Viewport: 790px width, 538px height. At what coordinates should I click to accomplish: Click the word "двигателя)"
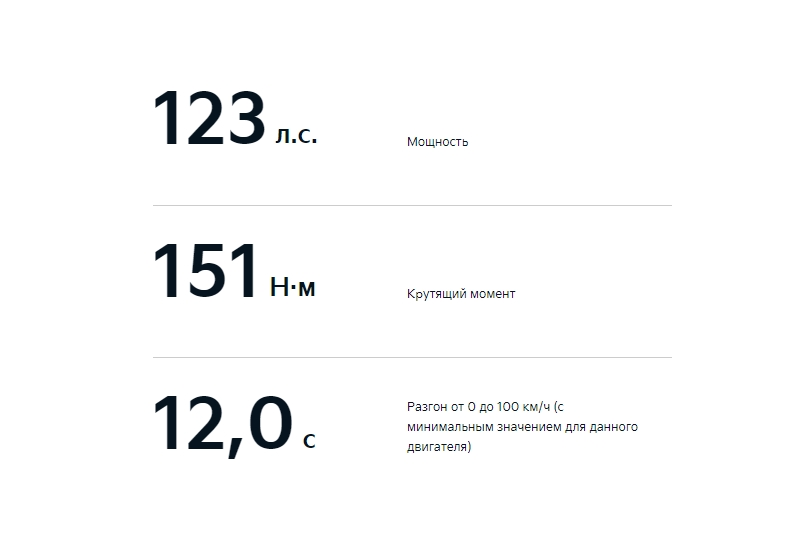439,447
